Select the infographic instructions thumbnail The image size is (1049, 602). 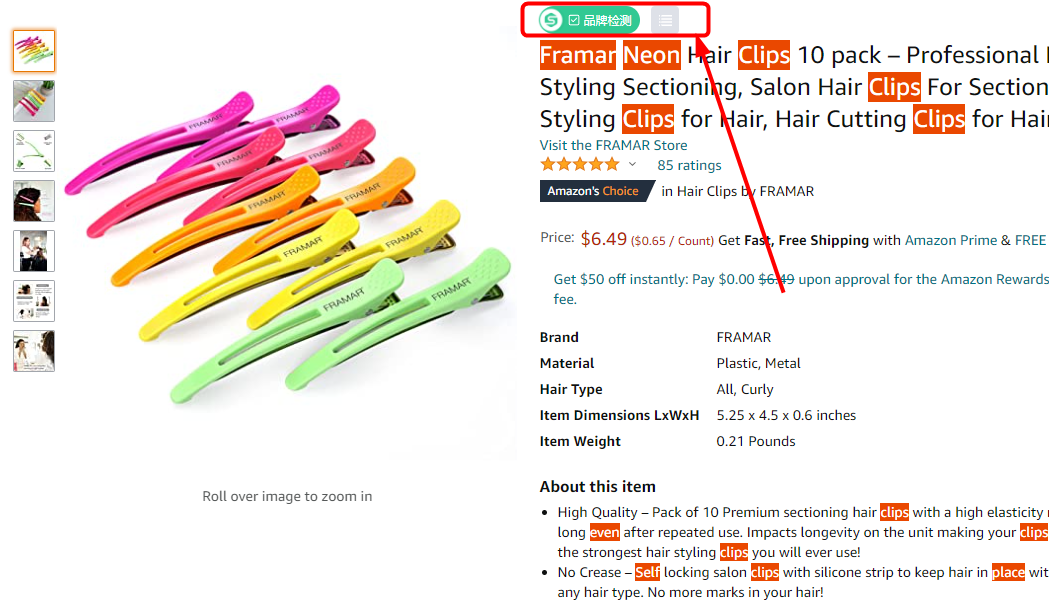34,301
